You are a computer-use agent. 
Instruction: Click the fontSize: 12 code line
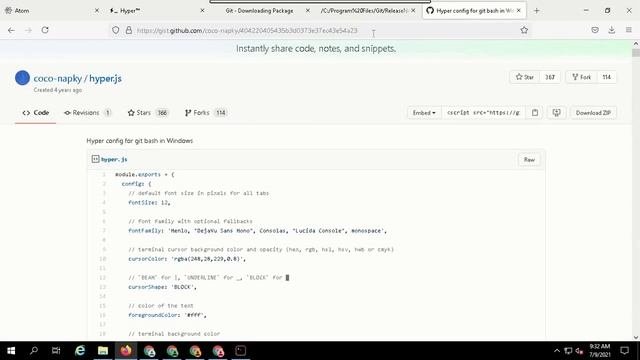[149, 202]
